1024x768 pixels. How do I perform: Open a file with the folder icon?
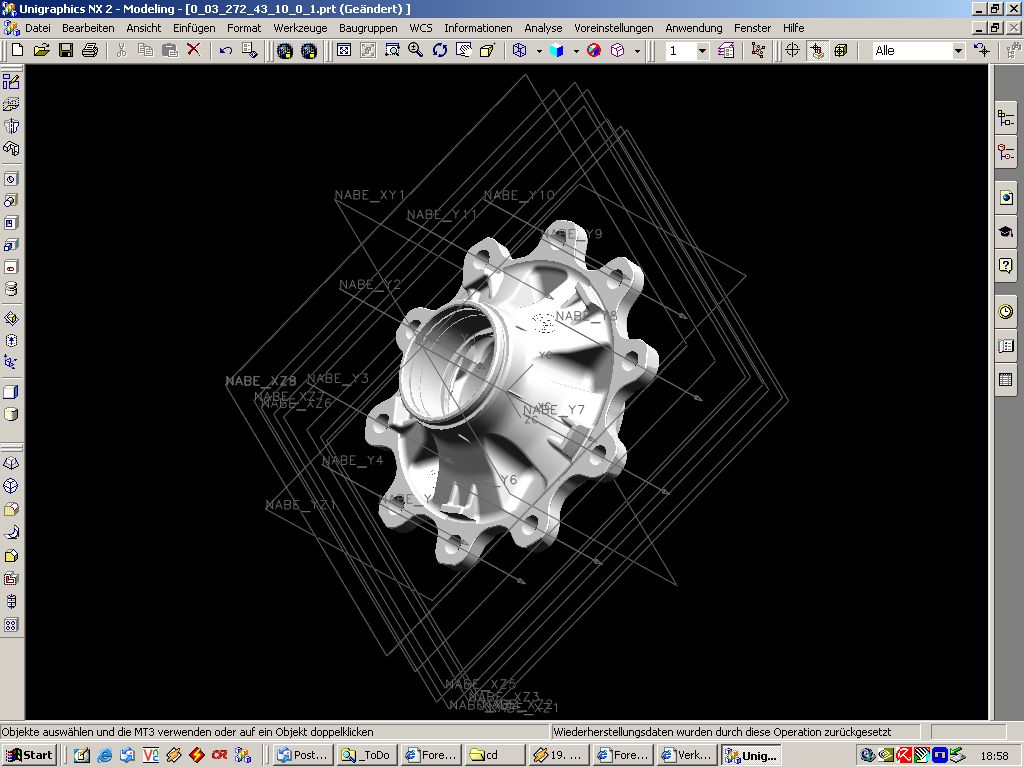41,50
